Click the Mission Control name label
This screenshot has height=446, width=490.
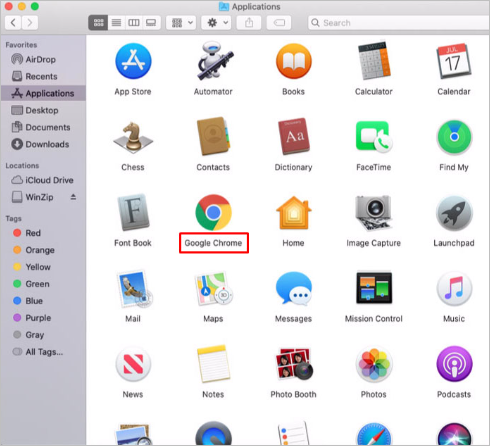[374, 319]
